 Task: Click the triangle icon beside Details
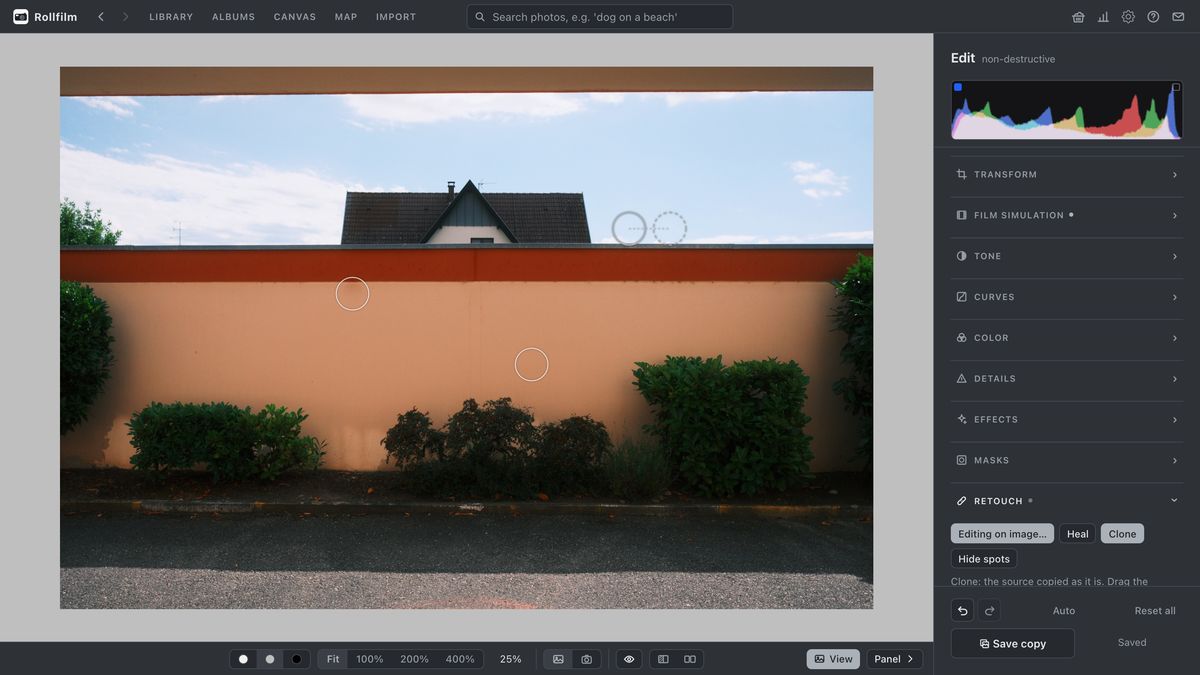(x=961, y=379)
